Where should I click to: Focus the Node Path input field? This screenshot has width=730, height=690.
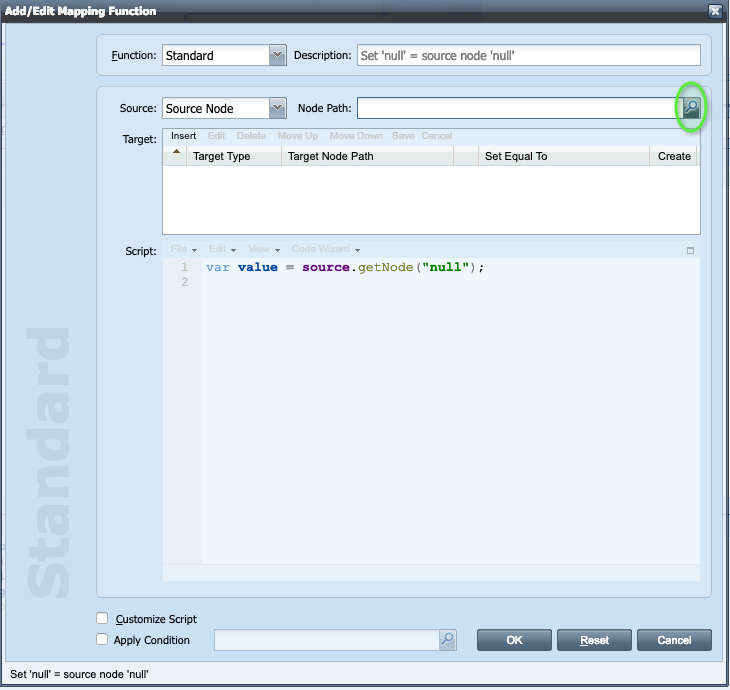point(520,108)
